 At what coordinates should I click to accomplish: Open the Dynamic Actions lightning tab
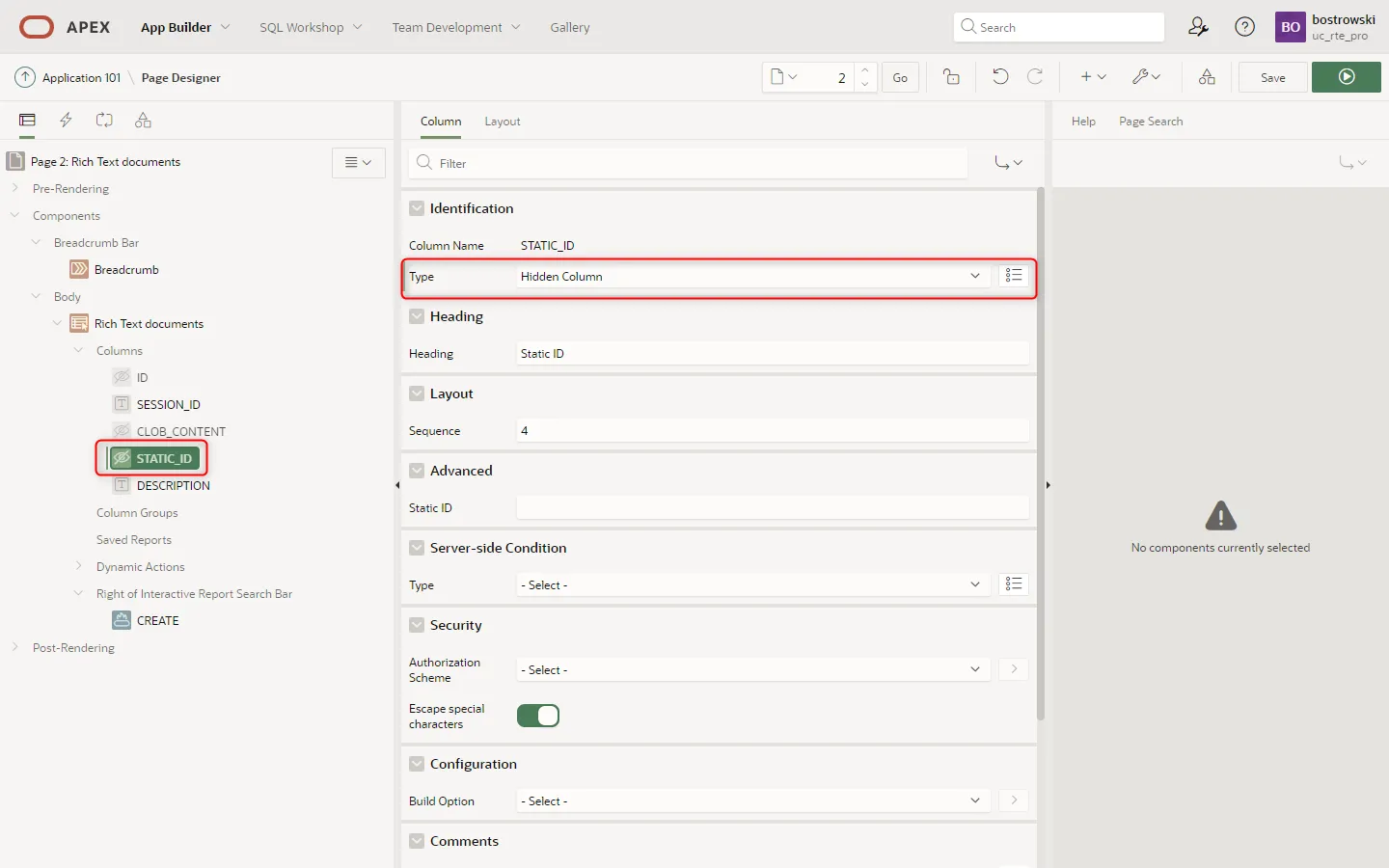(66, 121)
